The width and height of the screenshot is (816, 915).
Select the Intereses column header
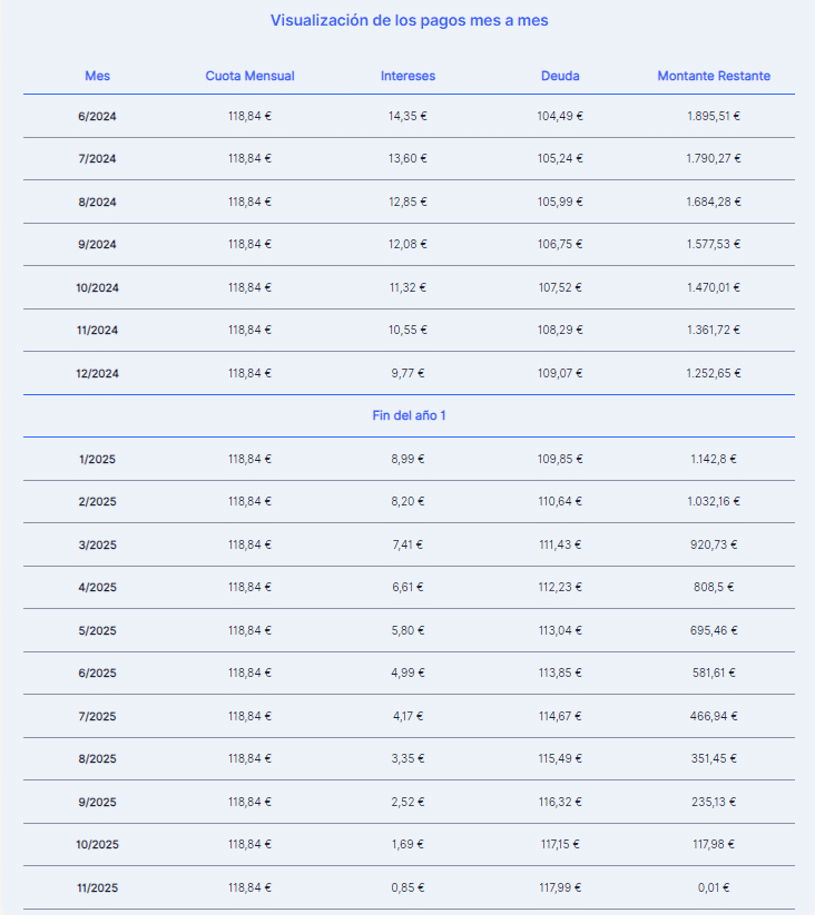tap(408, 76)
